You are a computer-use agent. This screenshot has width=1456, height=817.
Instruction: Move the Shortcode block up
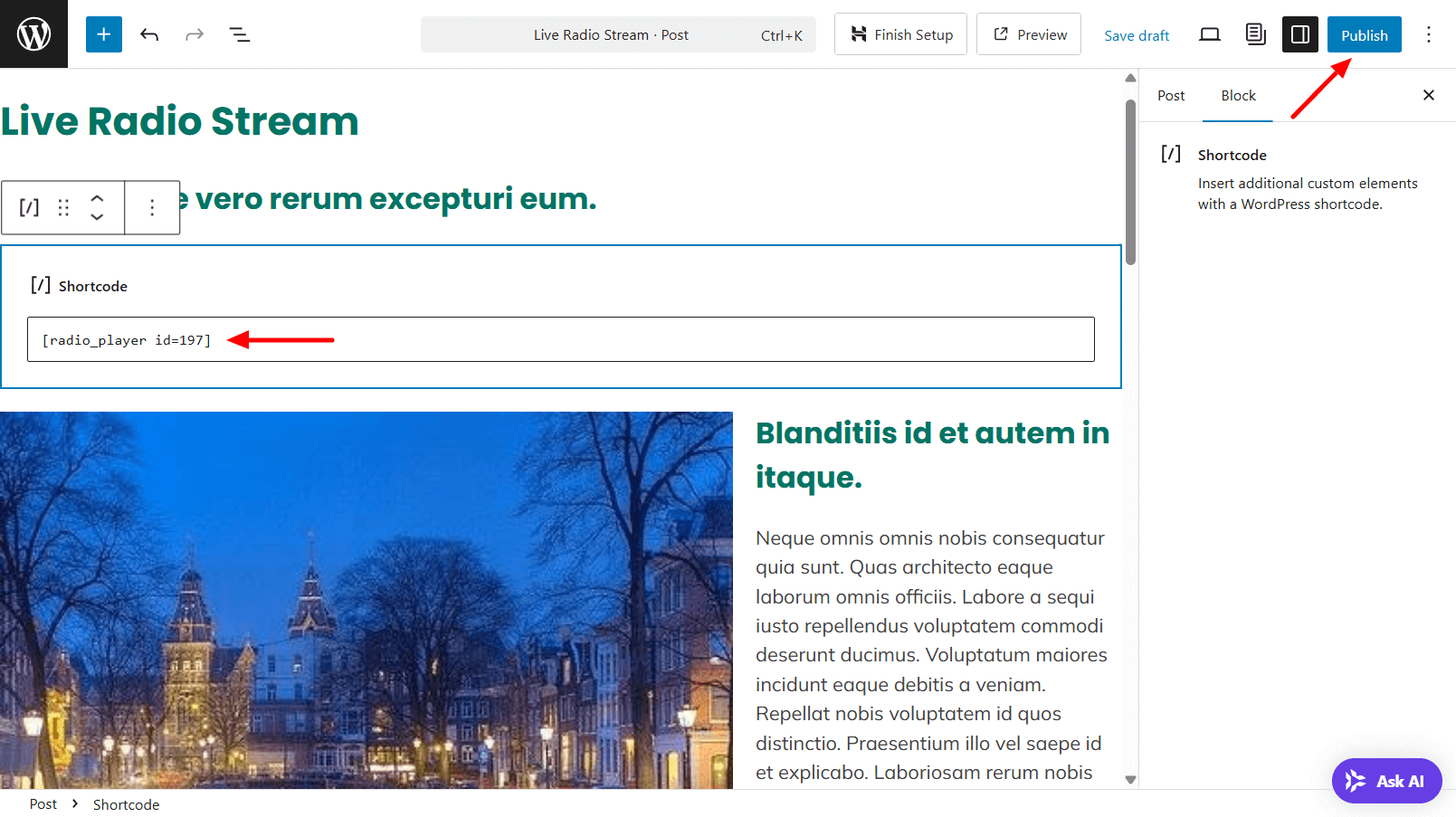[97, 198]
